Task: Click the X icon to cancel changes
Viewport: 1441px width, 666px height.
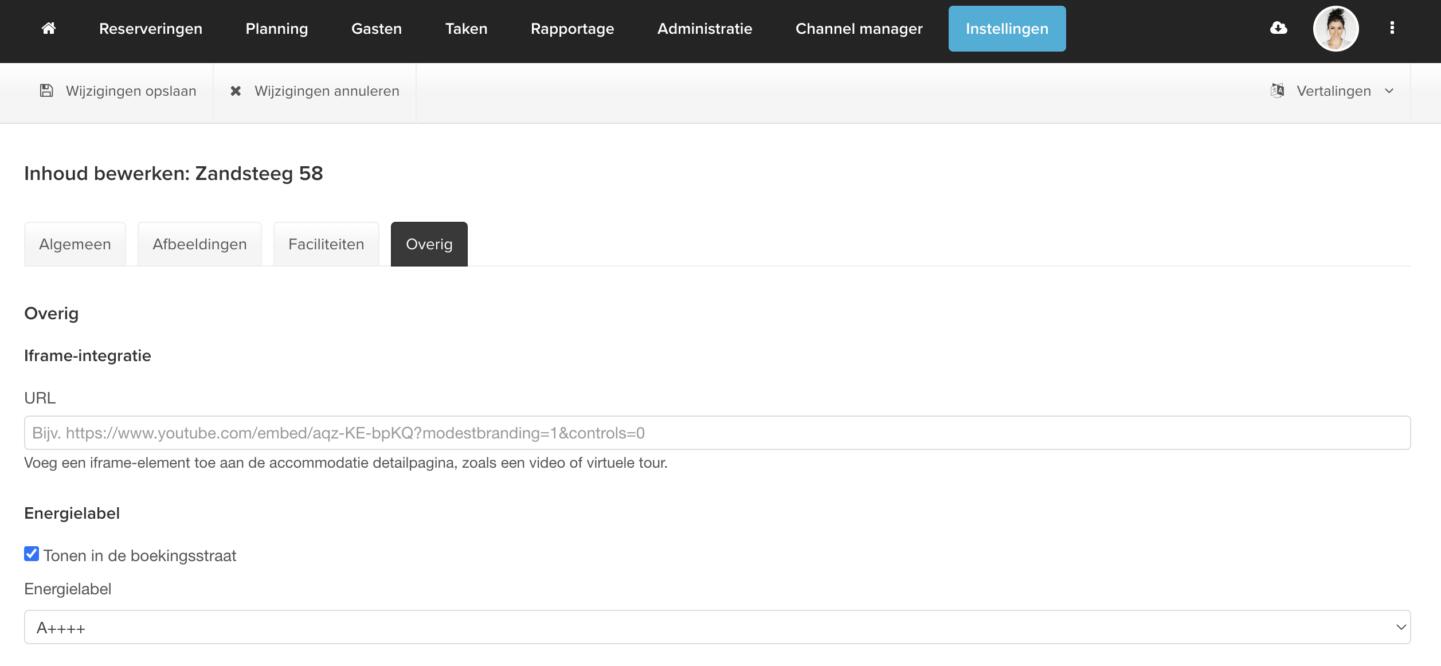Action: 236,91
